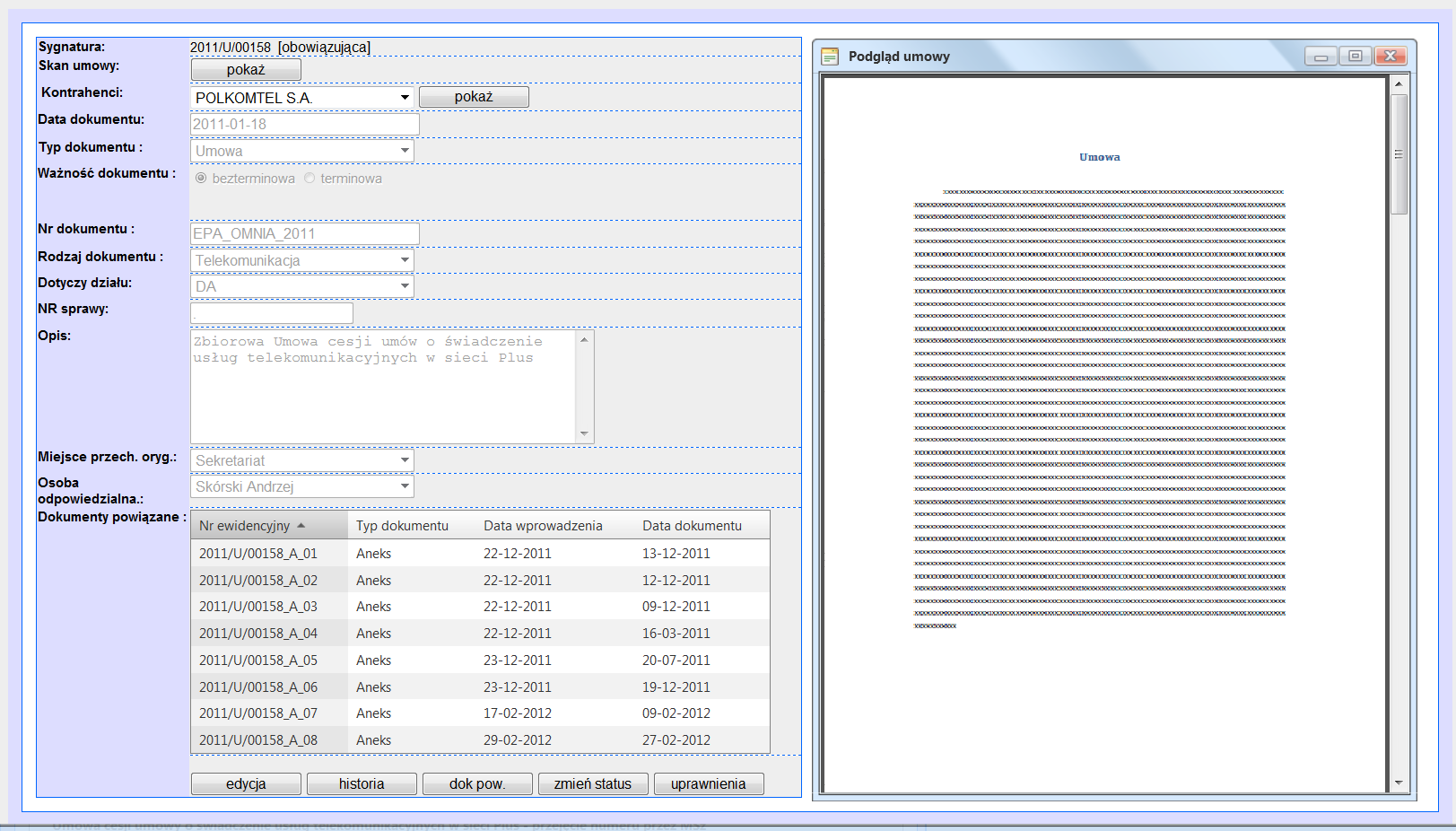The height and width of the screenshot is (831, 1456).
Task: Maximize the Podgląd umowy window
Action: pos(1355,57)
